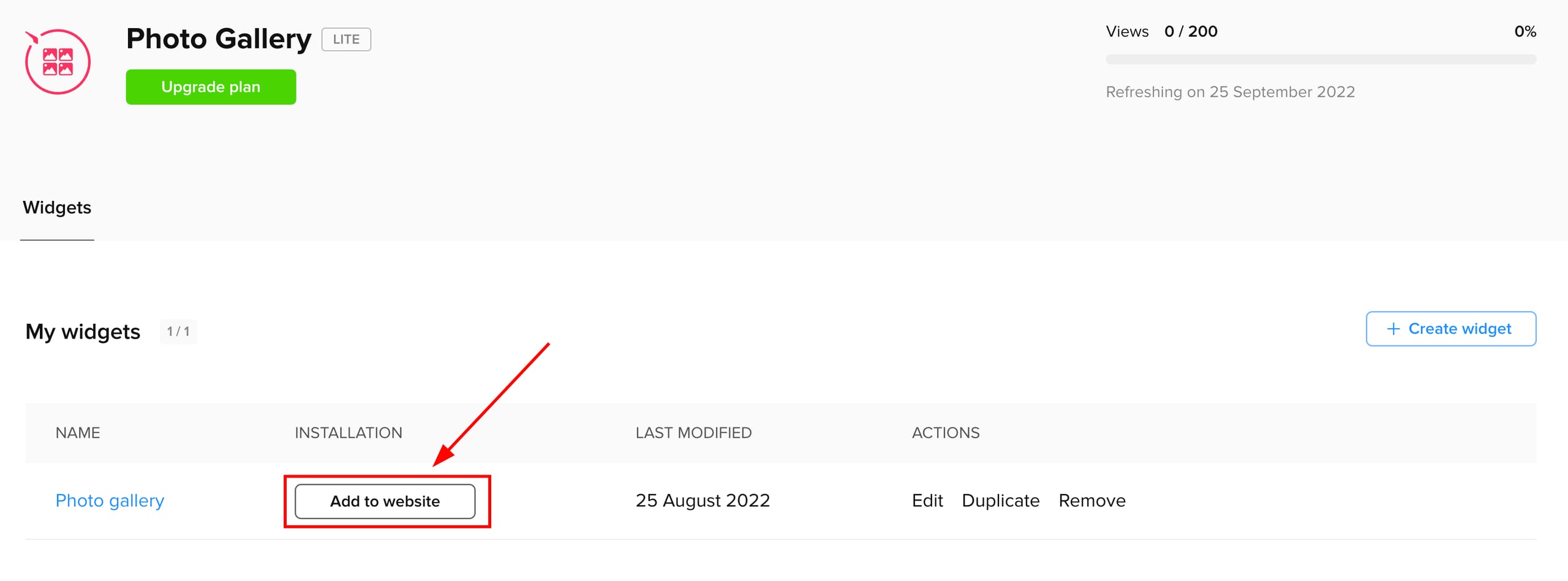Click the plus icon in Create widget
1568x581 pixels.
point(1393,329)
